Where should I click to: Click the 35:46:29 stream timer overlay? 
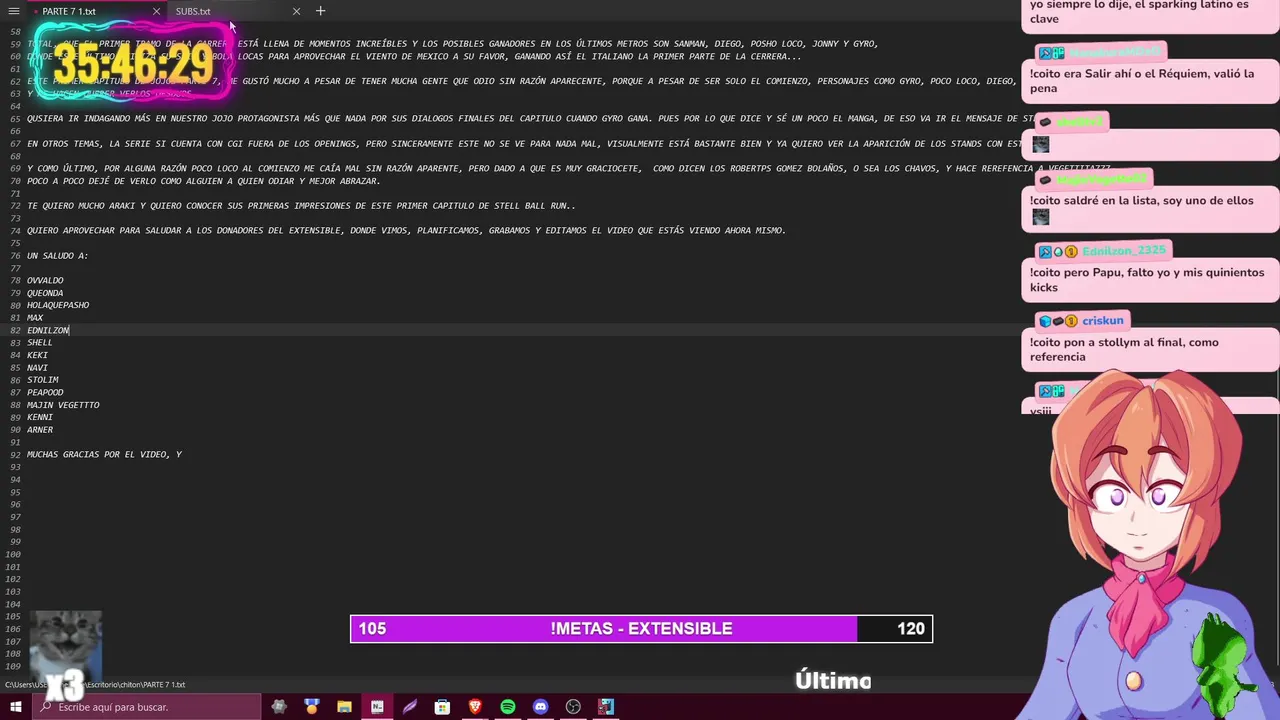132,64
